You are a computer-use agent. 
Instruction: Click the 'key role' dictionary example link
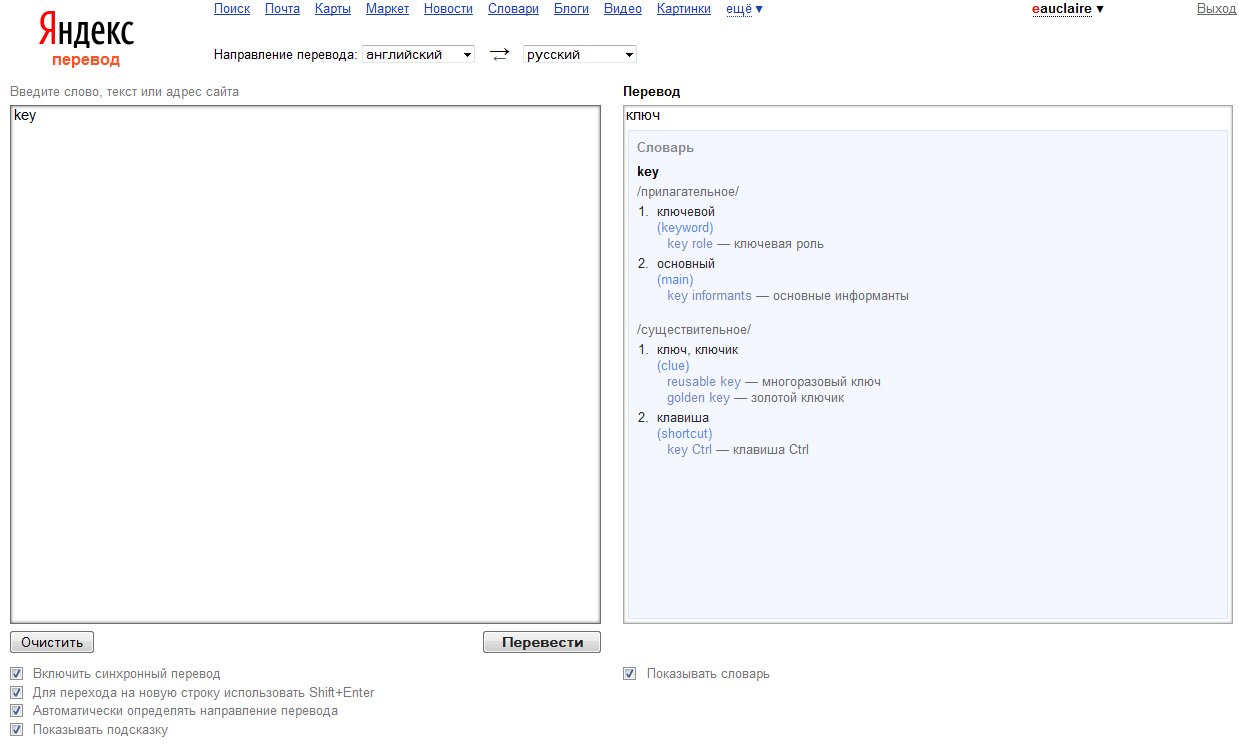pos(690,244)
